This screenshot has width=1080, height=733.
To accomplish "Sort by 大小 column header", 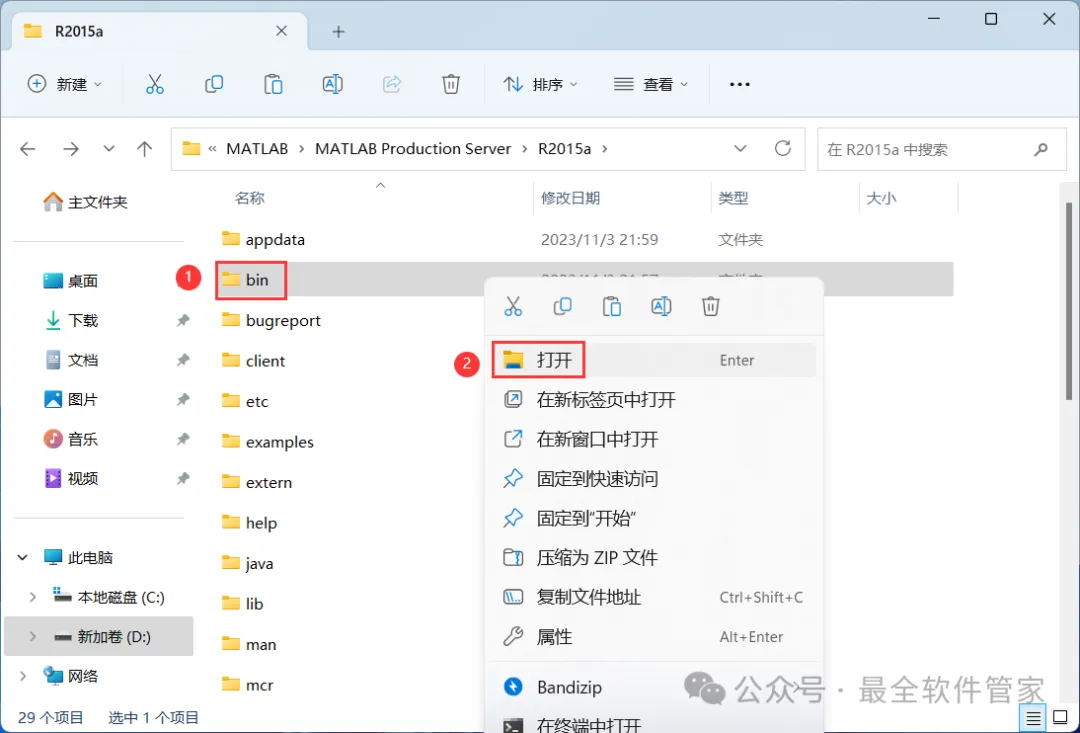I will [x=881, y=198].
